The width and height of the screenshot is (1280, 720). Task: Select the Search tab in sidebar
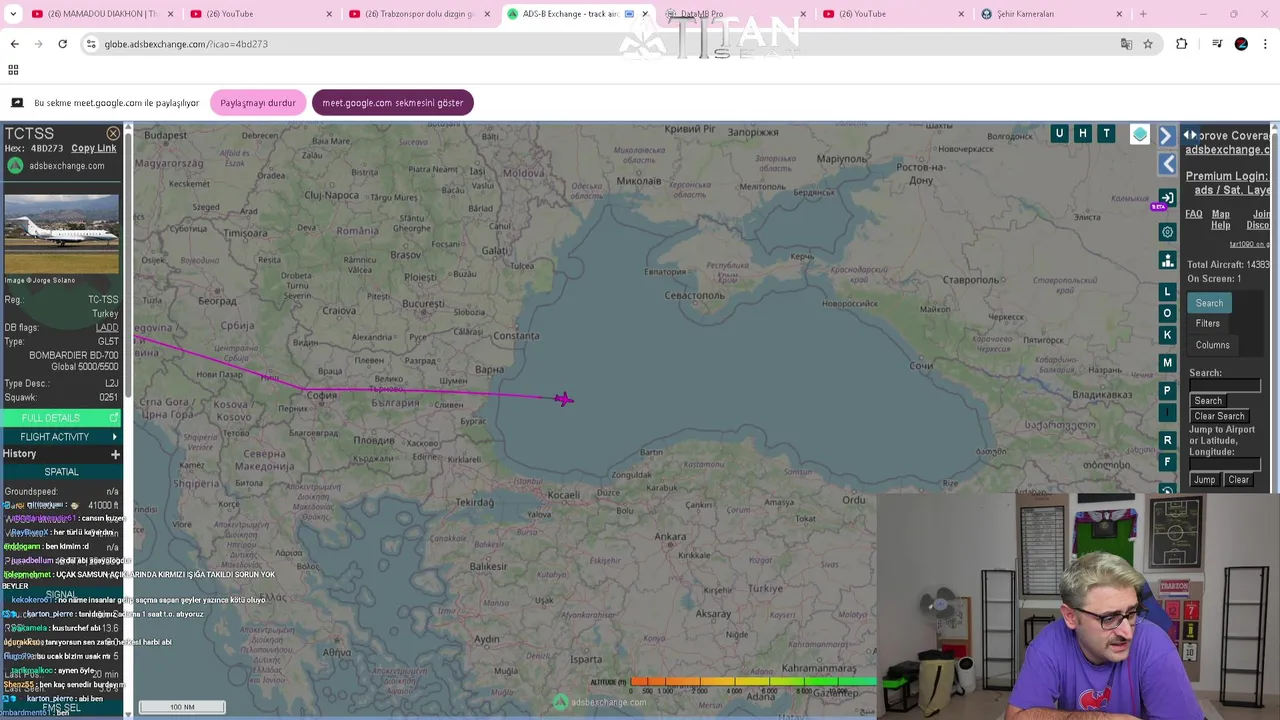click(1209, 303)
